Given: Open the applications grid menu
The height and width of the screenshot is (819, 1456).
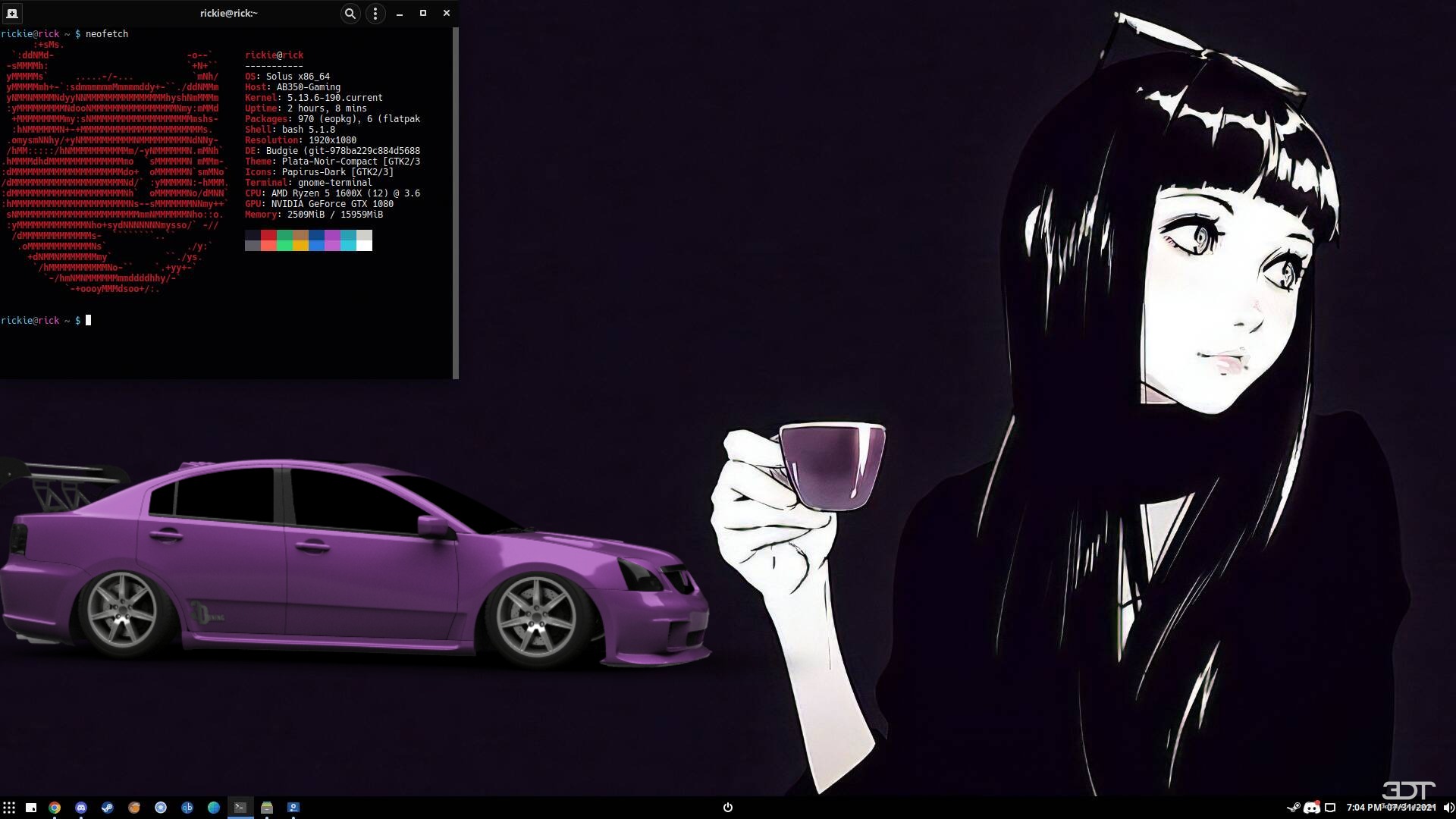Looking at the screenshot, I should 9,808.
